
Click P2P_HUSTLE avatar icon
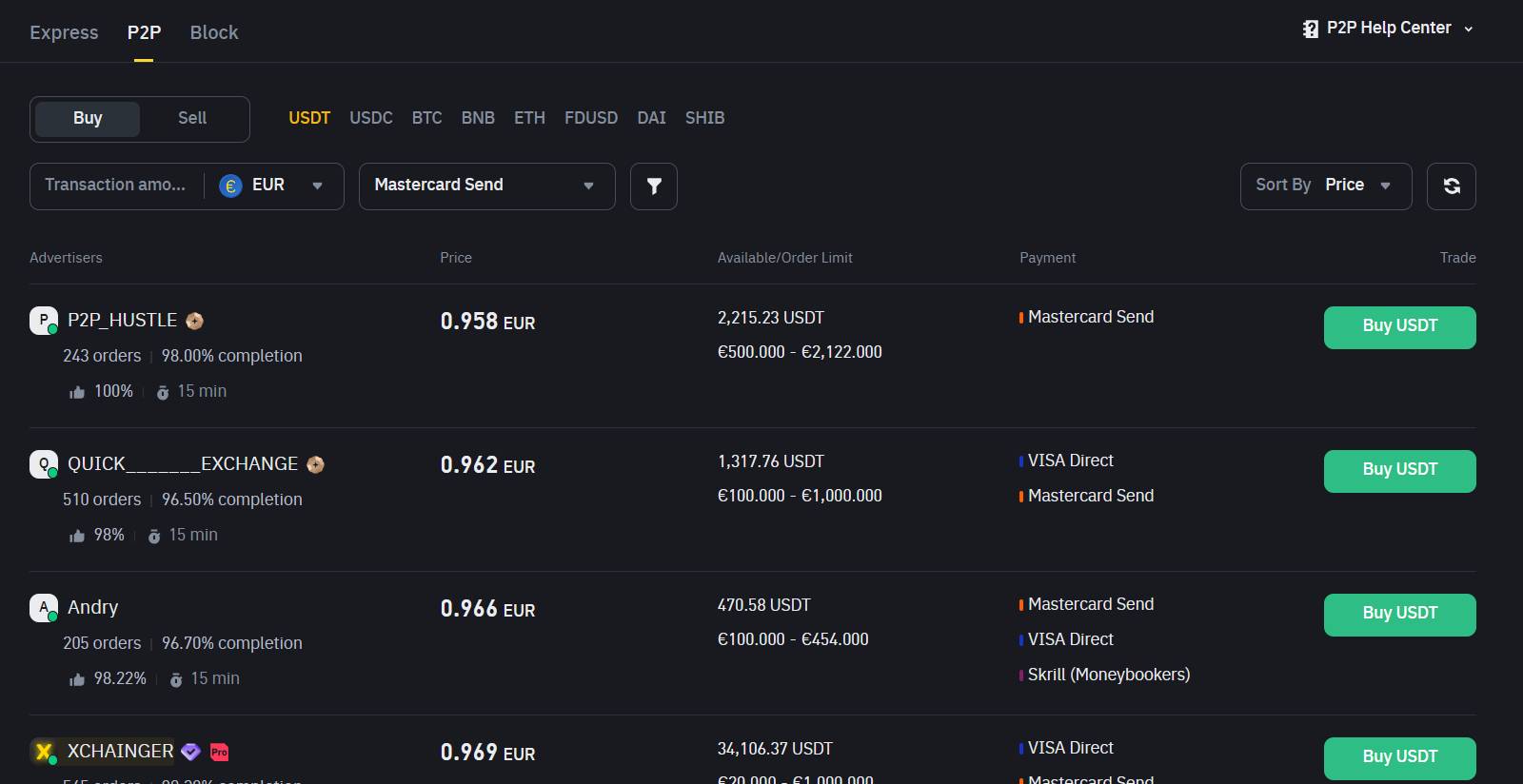(44, 321)
